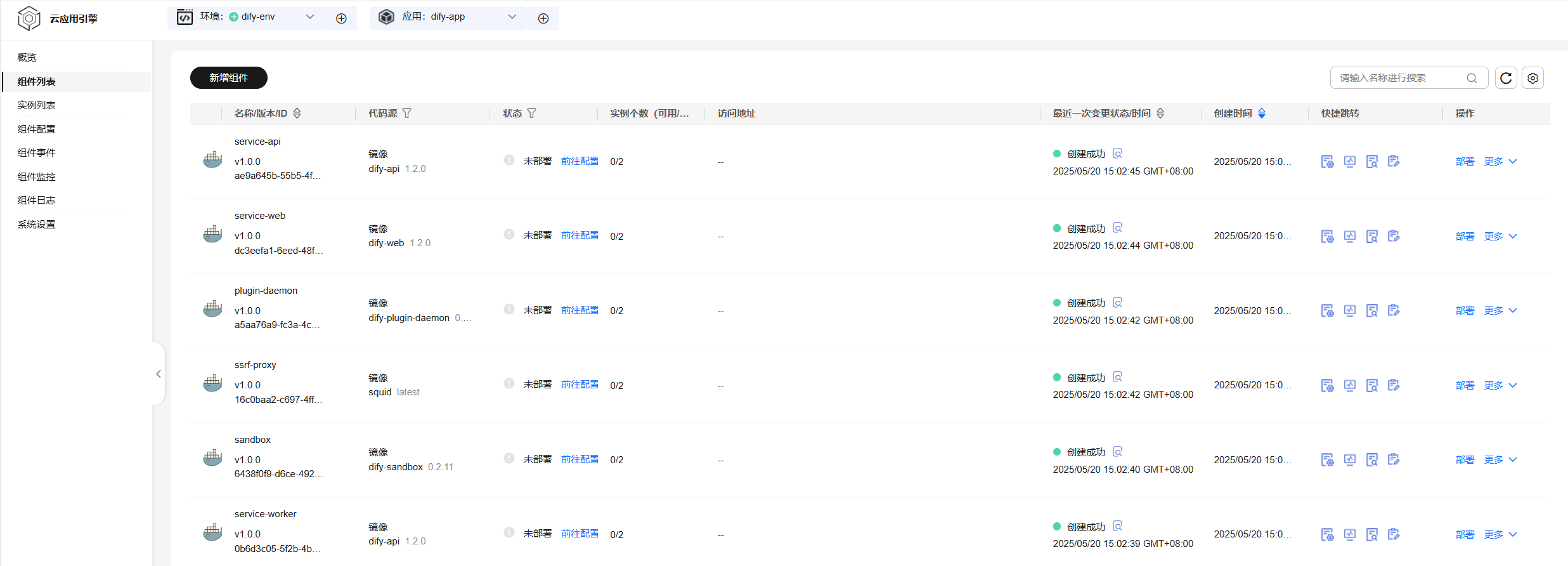Image resolution: width=1568 pixels, height=566 pixels.
Task: Open log shortcut icon for service-worker
Action: point(1372,534)
